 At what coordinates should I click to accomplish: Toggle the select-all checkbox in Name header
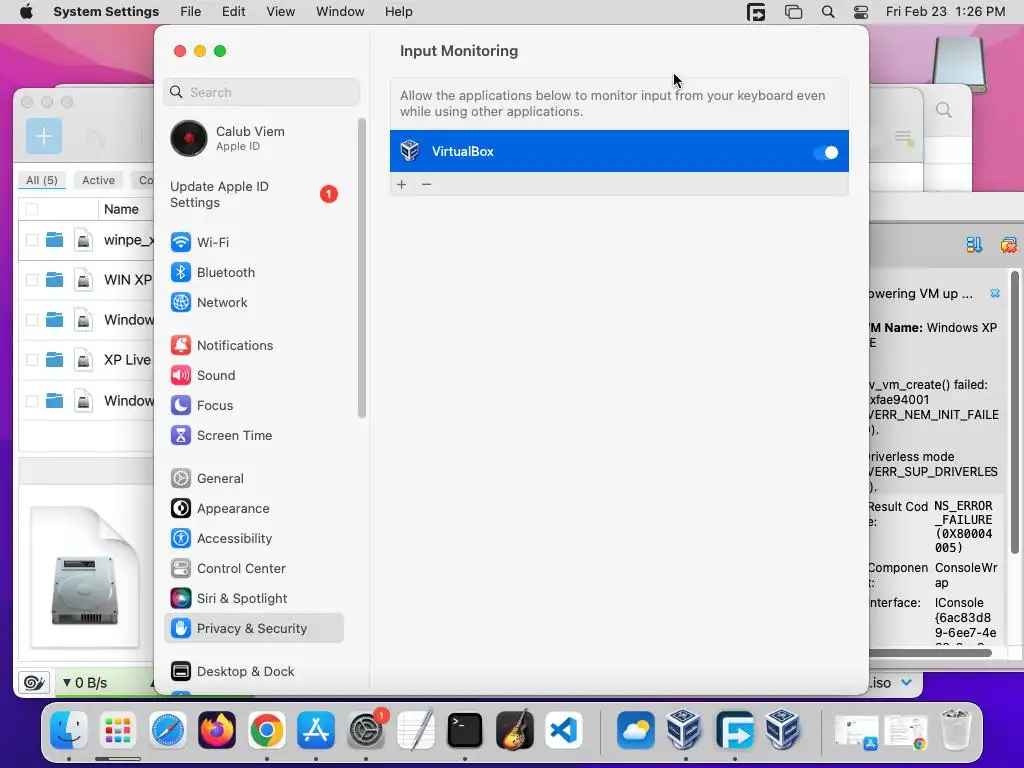click(x=32, y=209)
